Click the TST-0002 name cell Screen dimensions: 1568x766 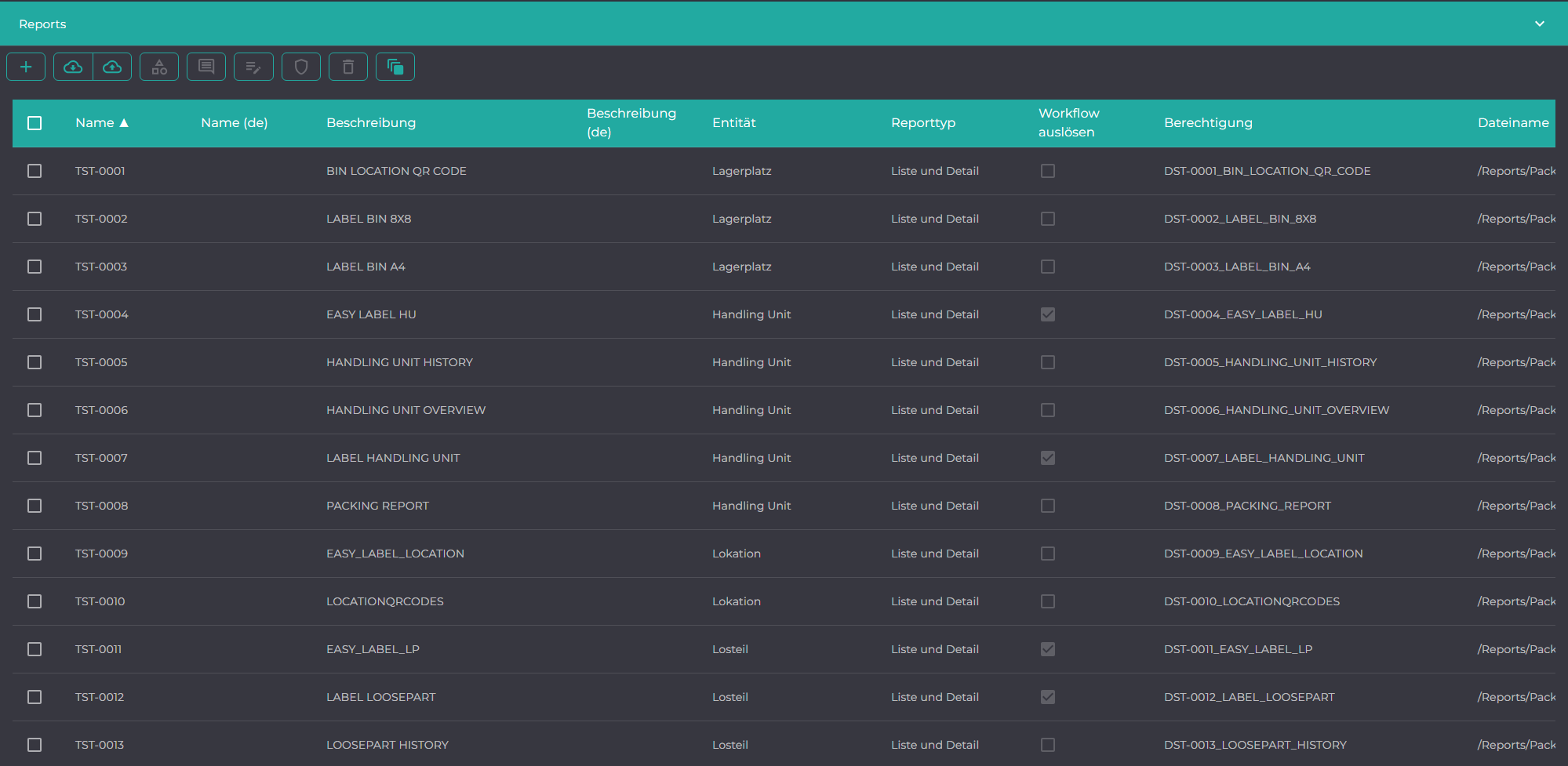coord(101,219)
